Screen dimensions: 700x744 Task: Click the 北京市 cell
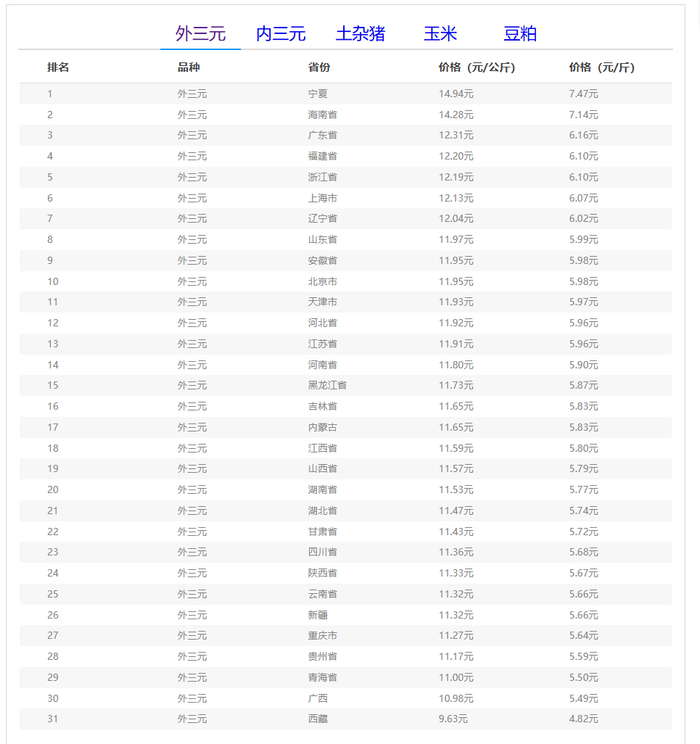[322, 281]
